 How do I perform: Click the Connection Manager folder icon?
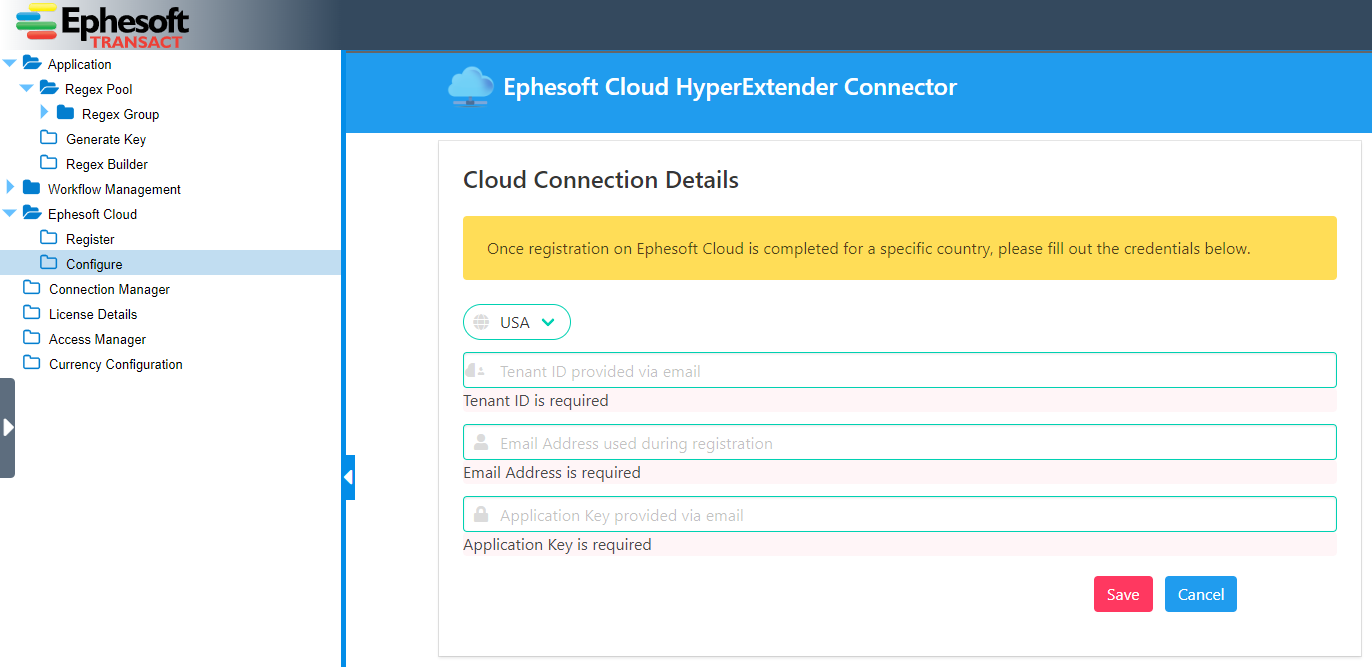(32, 288)
